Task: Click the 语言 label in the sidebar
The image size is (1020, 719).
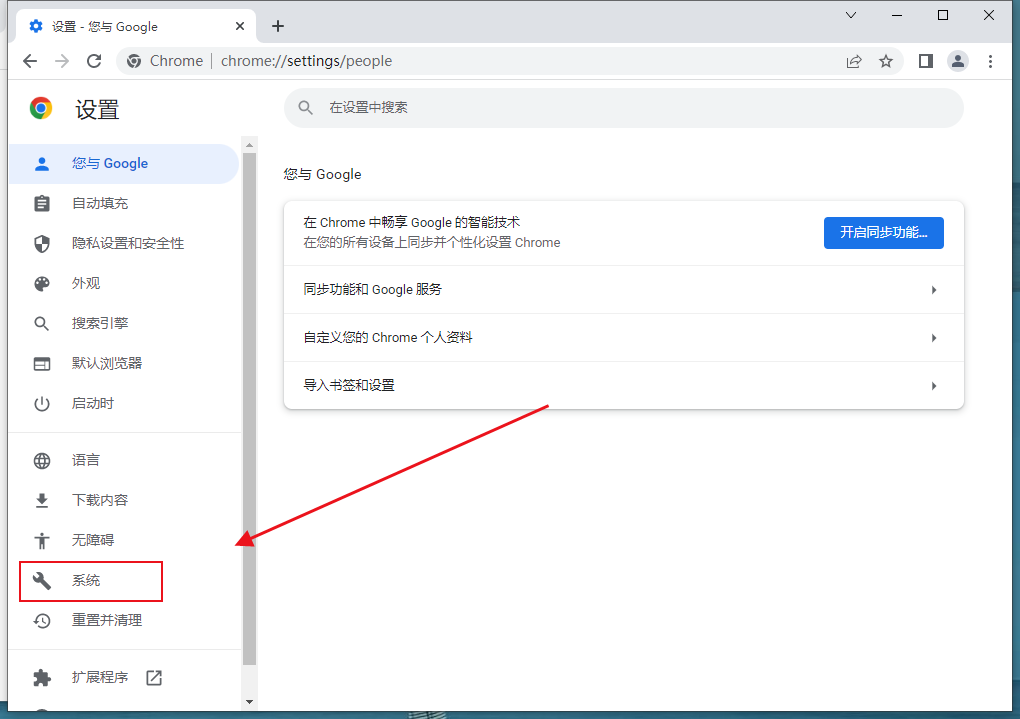Action: tap(86, 461)
